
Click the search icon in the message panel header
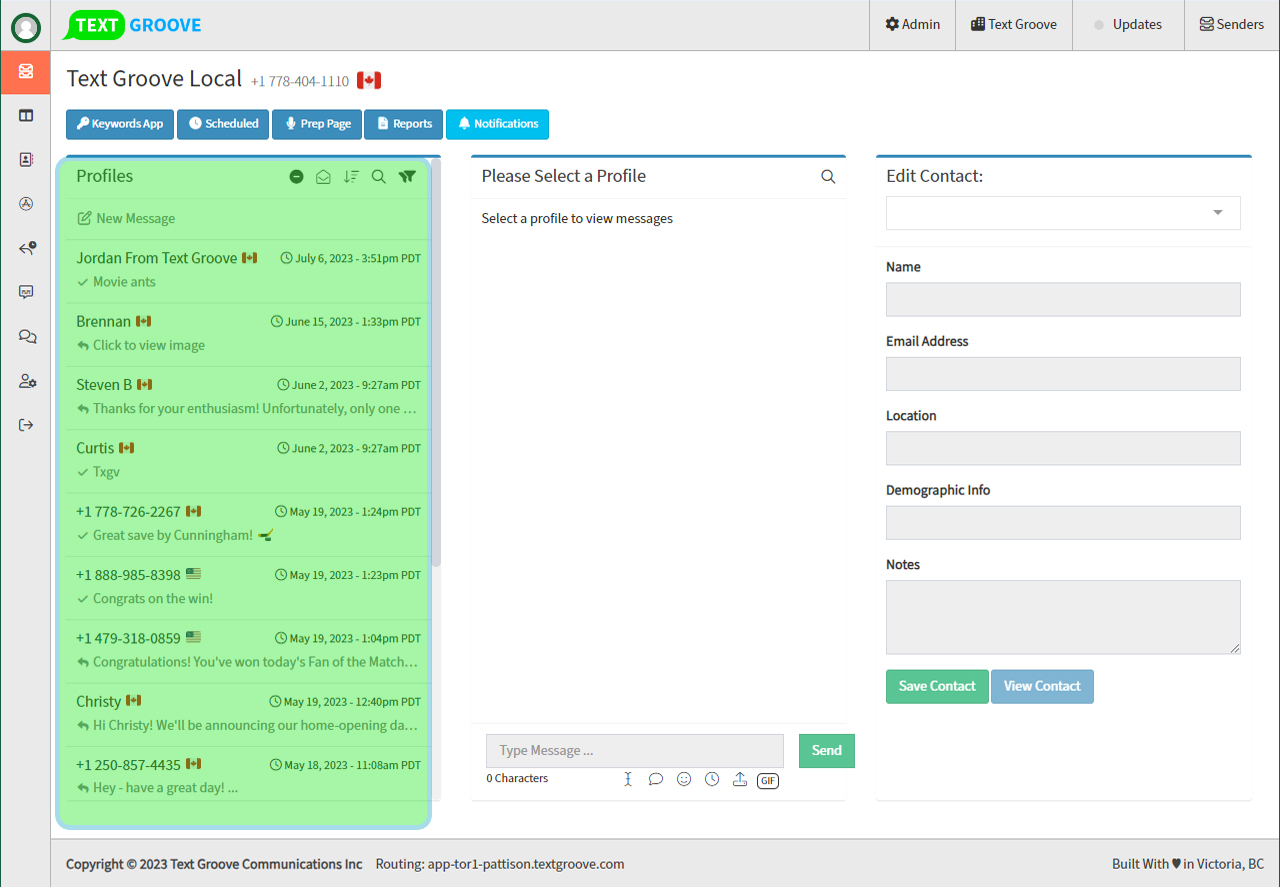pos(828,177)
